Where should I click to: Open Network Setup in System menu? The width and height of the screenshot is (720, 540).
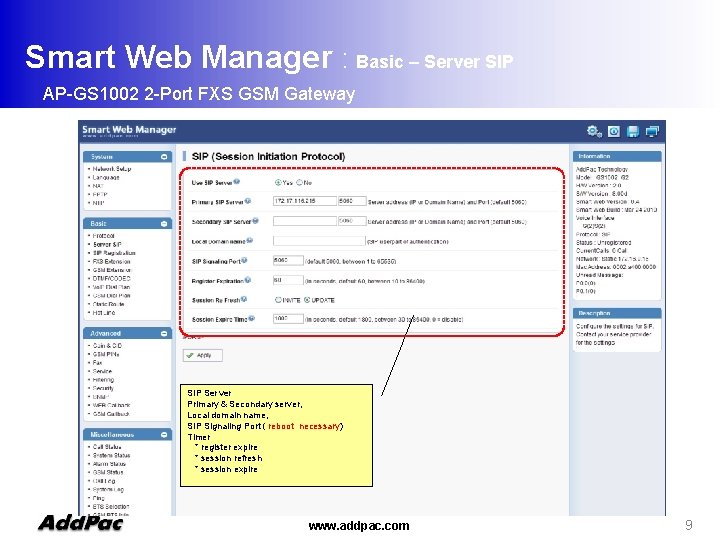[112, 169]
